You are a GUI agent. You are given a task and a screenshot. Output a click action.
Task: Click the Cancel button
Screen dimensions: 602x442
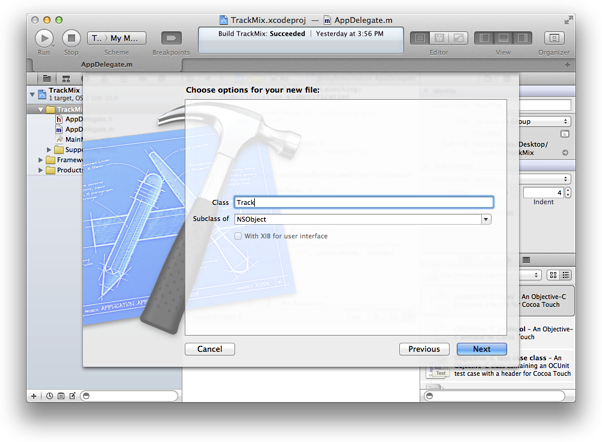tap(210, 349)
